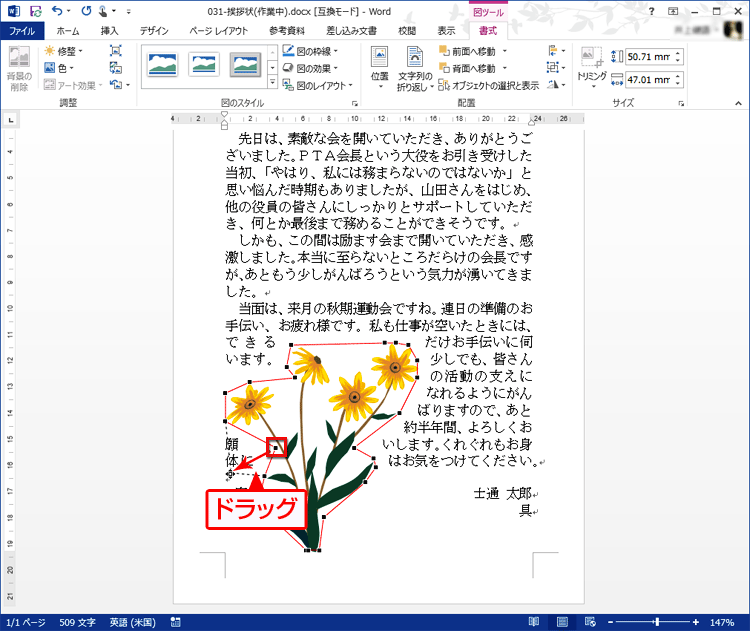Click 509 文字 word count
Viewport: 750px width, 631px height.
pyautogui.click(x=77, y=622)
